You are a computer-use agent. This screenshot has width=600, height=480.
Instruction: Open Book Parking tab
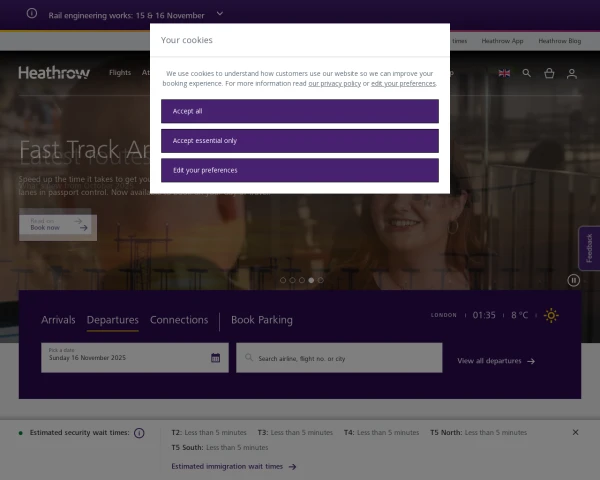262,320
